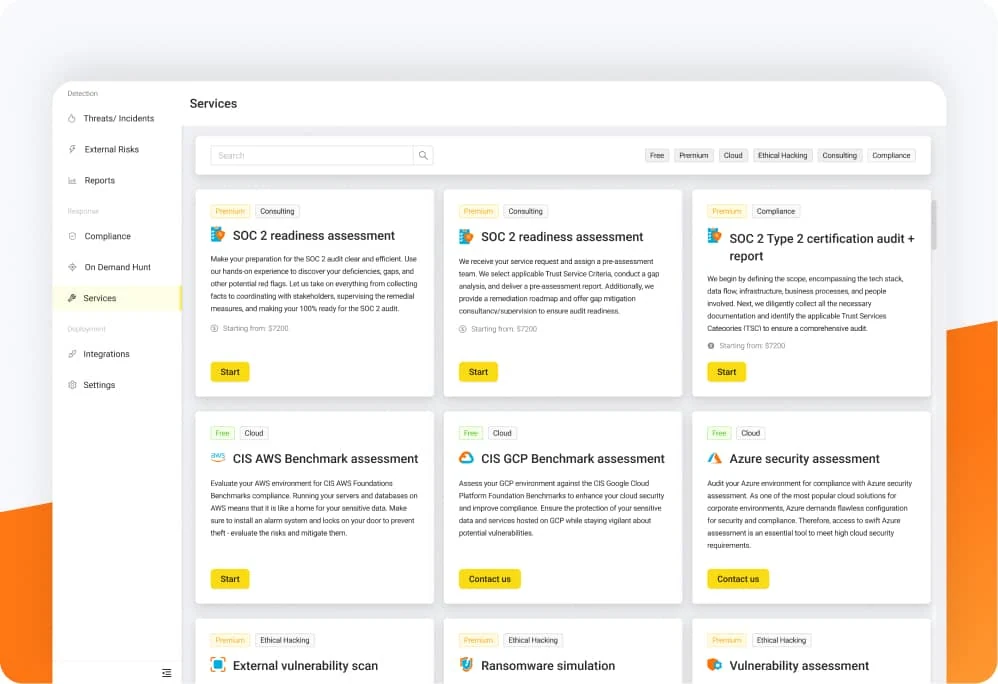Collapse the sidebar using the bottom toggle icon
Image resolution: width=998 pixels, height=684 pixels.
167,673
